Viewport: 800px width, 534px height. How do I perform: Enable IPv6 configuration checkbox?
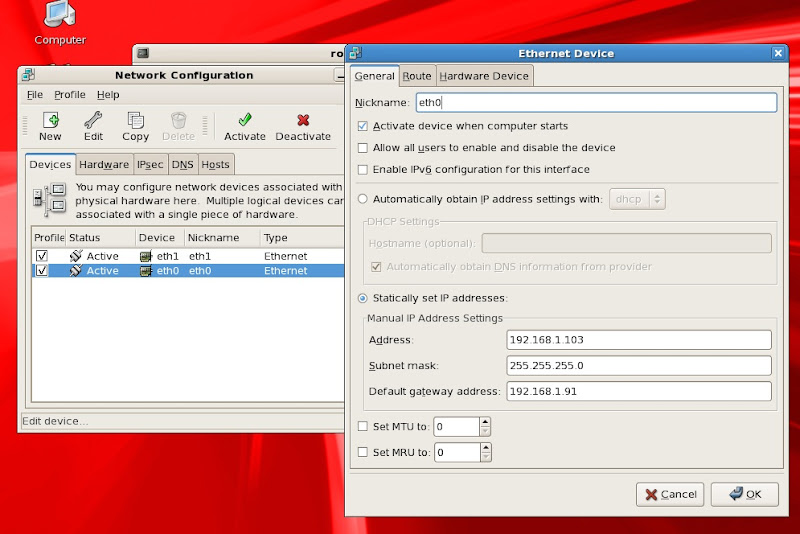click(363, 169)
